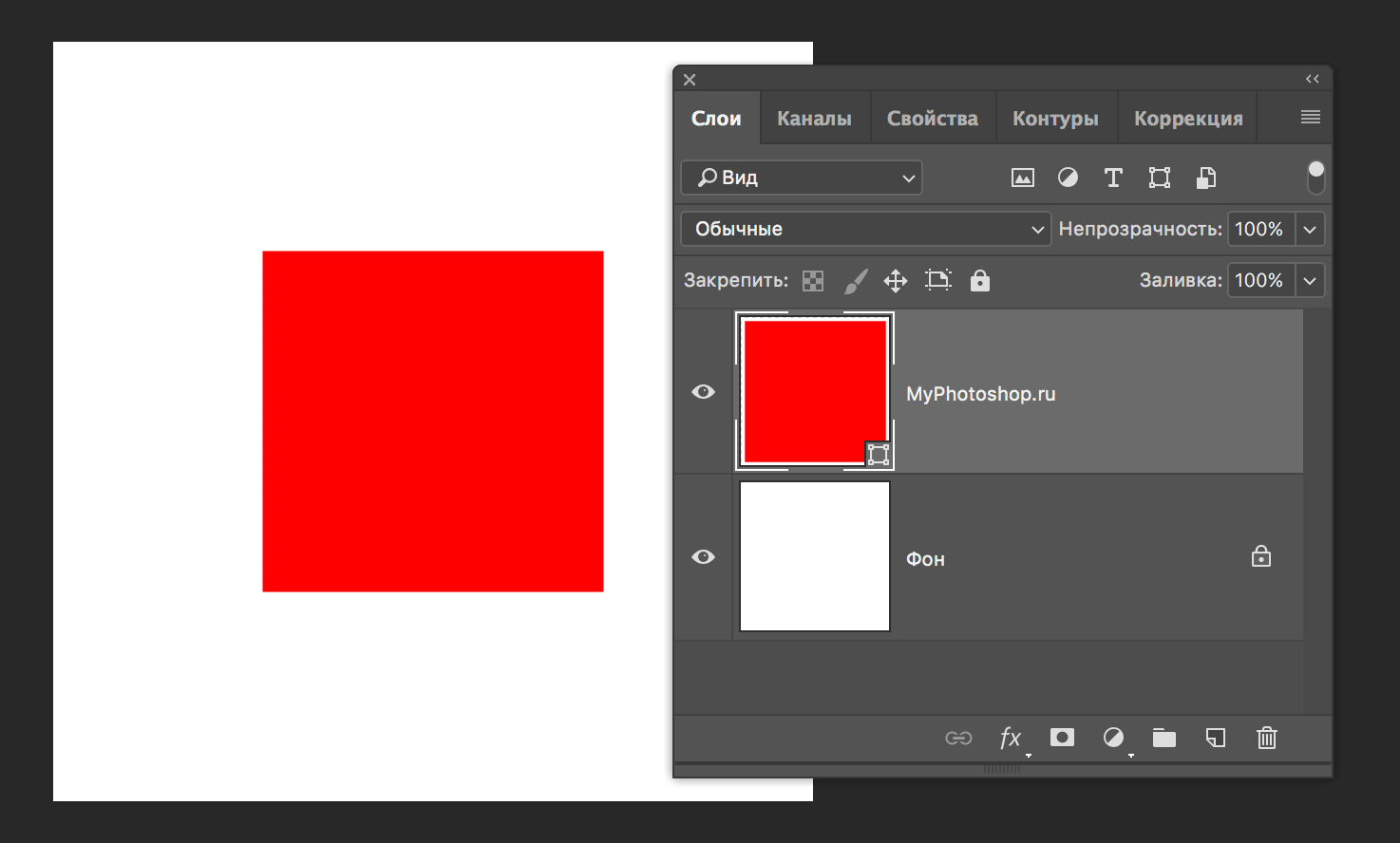Expand the Непрозрачность opacity slider arrow
Image resolution: width=1400 pixels, height=843 pixels.
coord(1310,229)
